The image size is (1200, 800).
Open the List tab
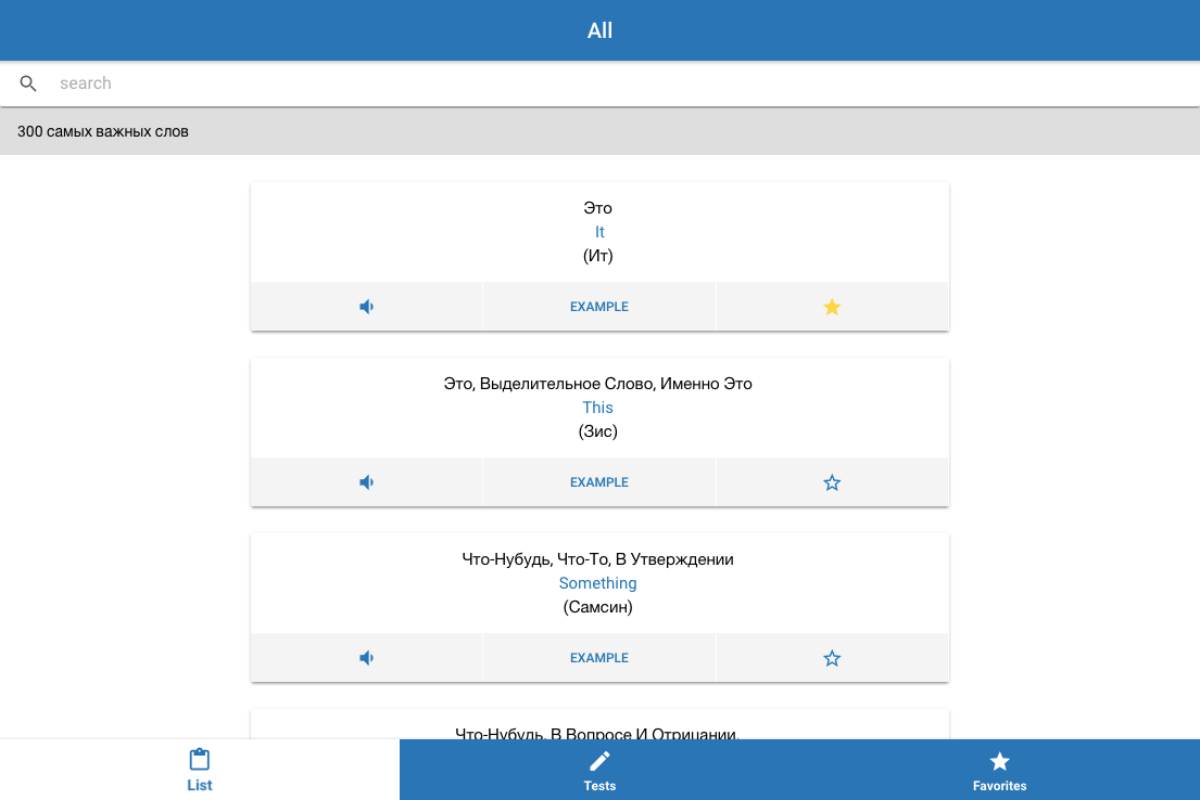click(200, 770)
